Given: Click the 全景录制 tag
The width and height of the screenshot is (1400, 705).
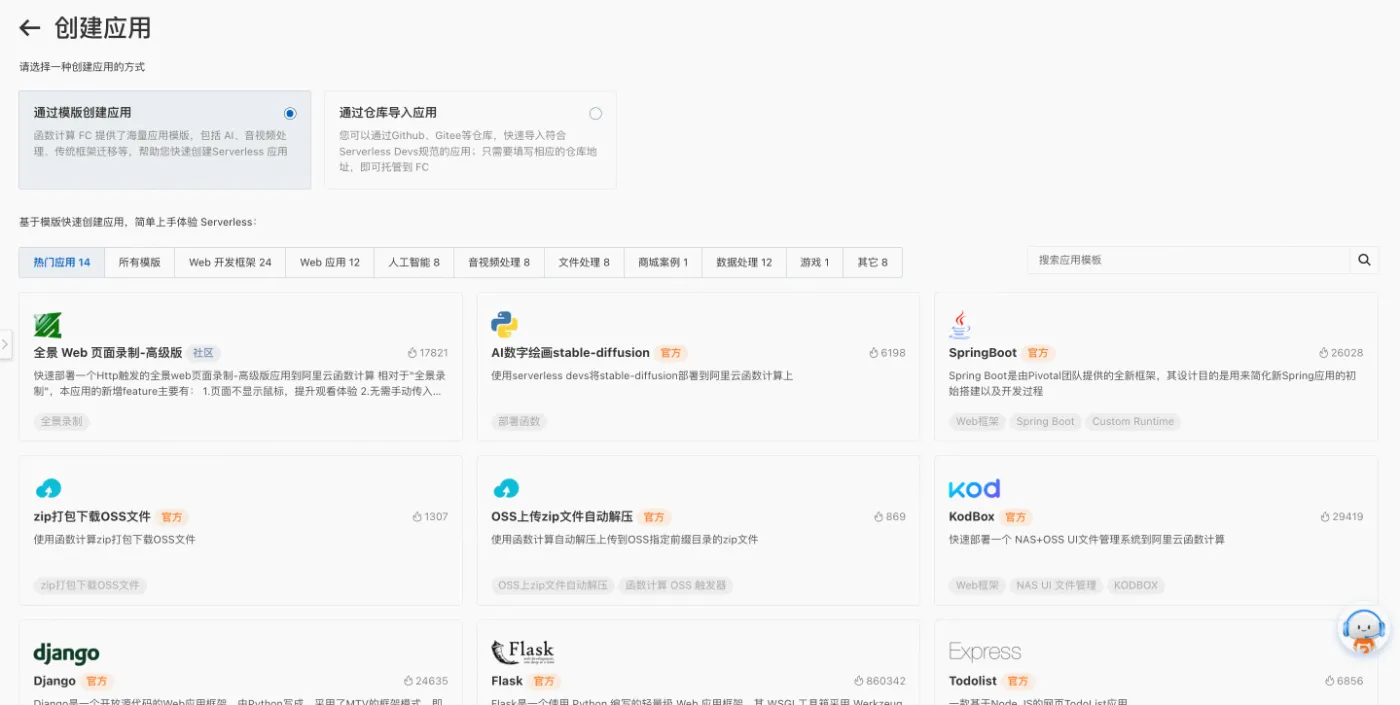Looking at the screenshot, I should [x=62, y=422].
